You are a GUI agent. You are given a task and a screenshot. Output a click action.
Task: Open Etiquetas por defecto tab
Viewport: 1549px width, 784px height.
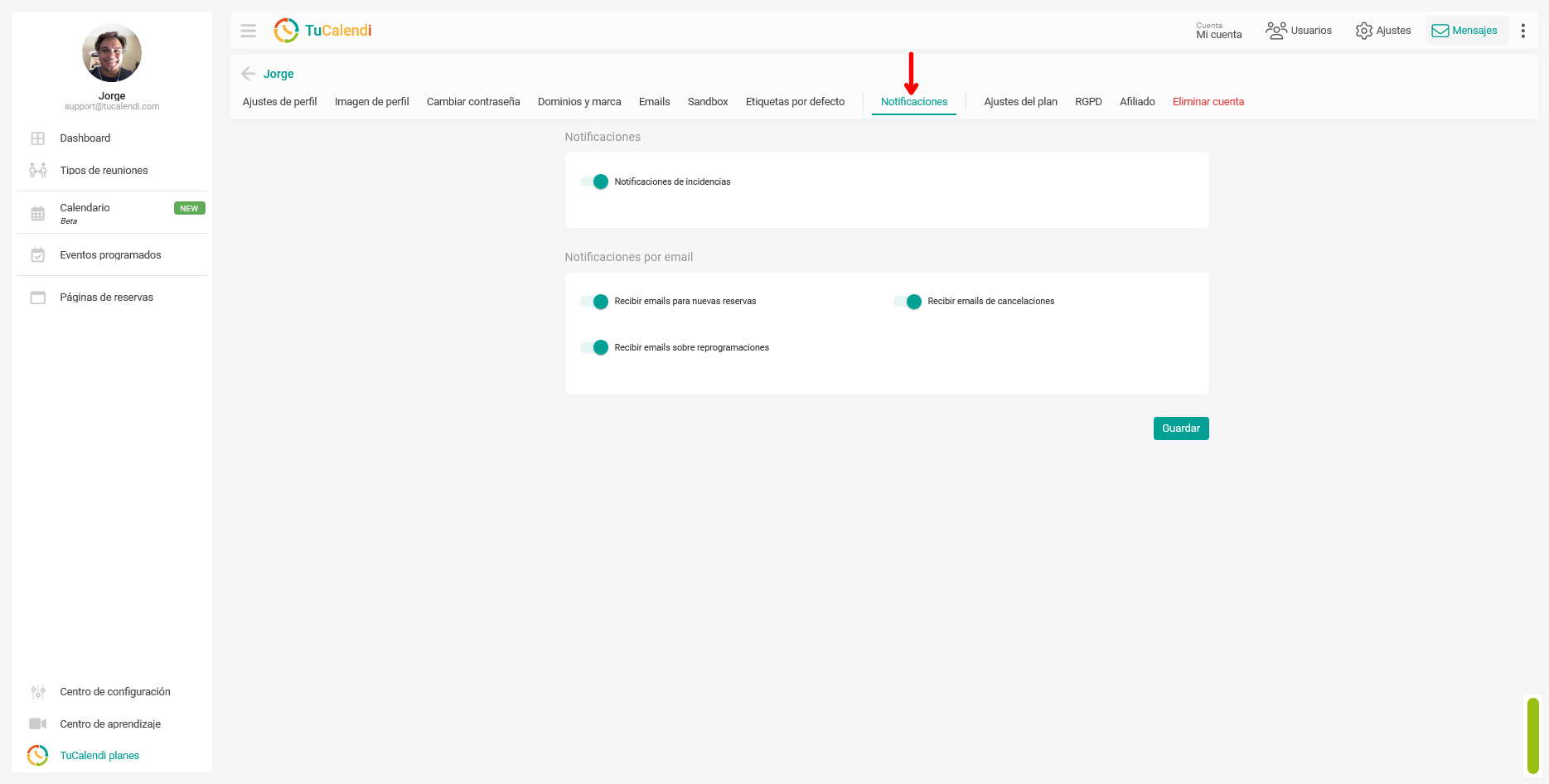(796, 102)
